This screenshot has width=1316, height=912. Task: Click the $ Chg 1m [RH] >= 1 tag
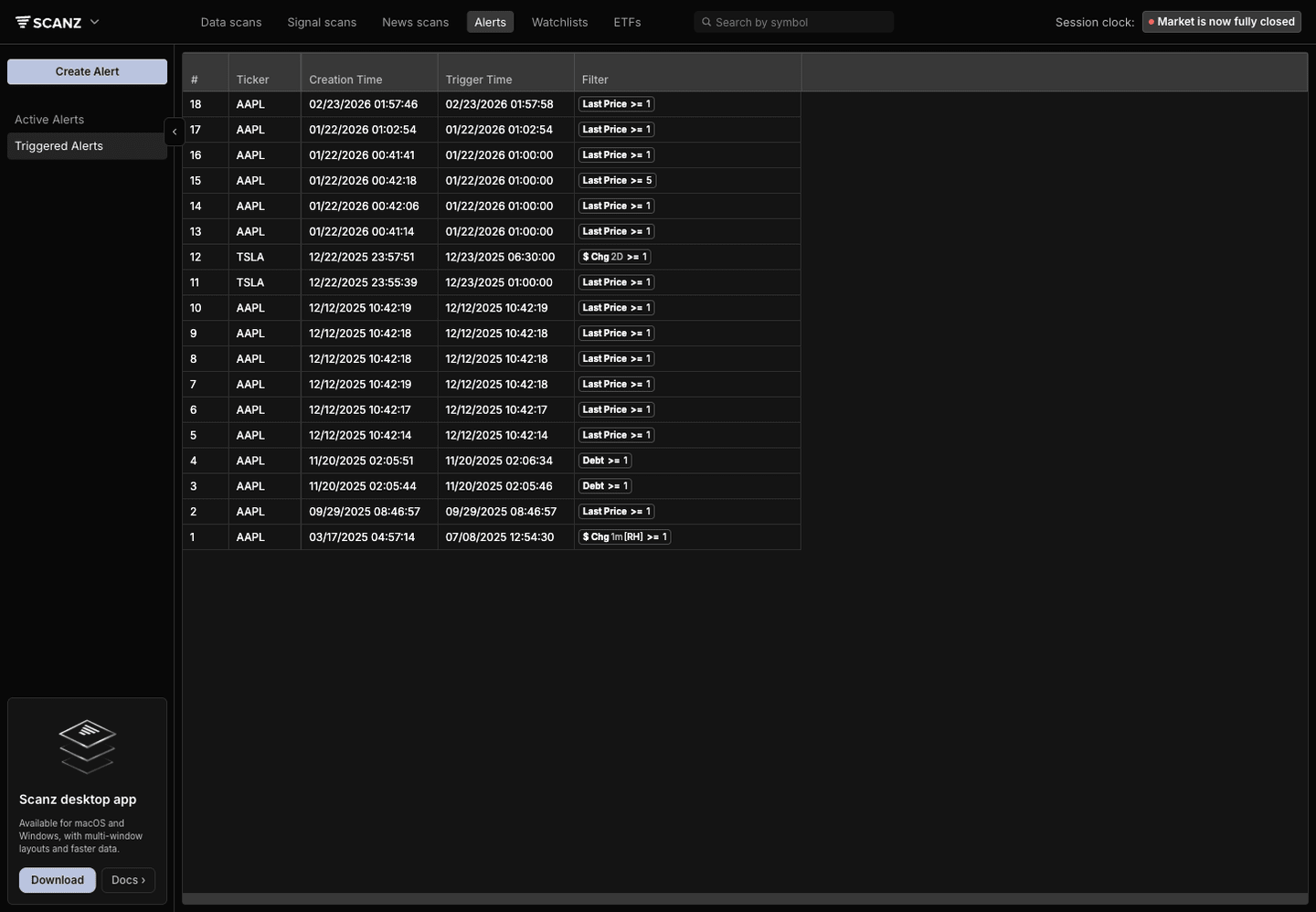pyautogui.click(x=624, y=537)
